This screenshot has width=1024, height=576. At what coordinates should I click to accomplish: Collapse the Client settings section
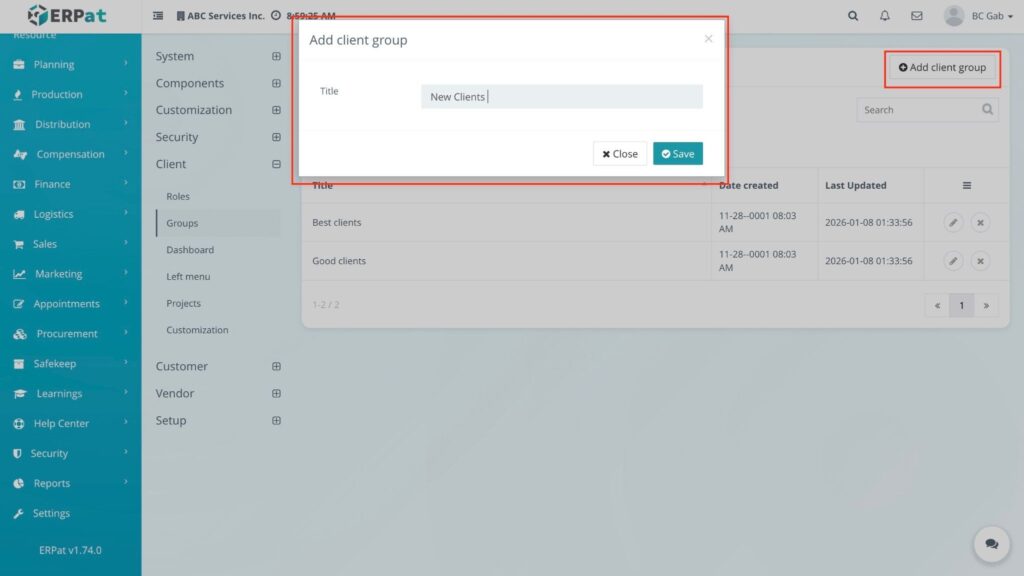(x=276, y=164)
